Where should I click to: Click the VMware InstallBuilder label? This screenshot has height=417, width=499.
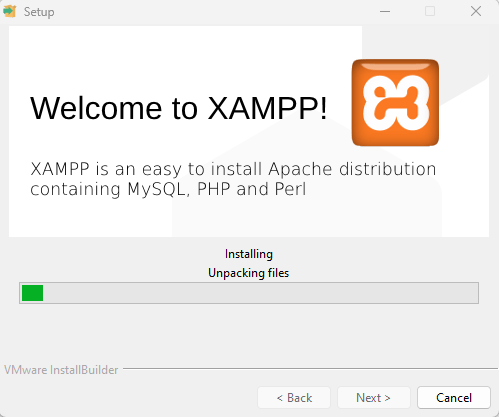(x=61, y=370)
